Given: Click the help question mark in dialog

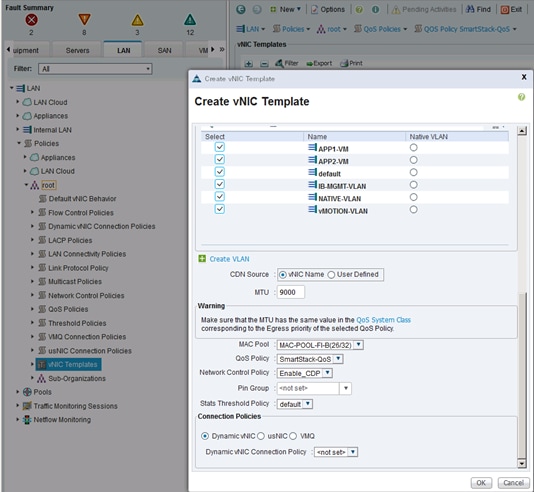Looking at the screenshot, I should (x=521, y=97).
